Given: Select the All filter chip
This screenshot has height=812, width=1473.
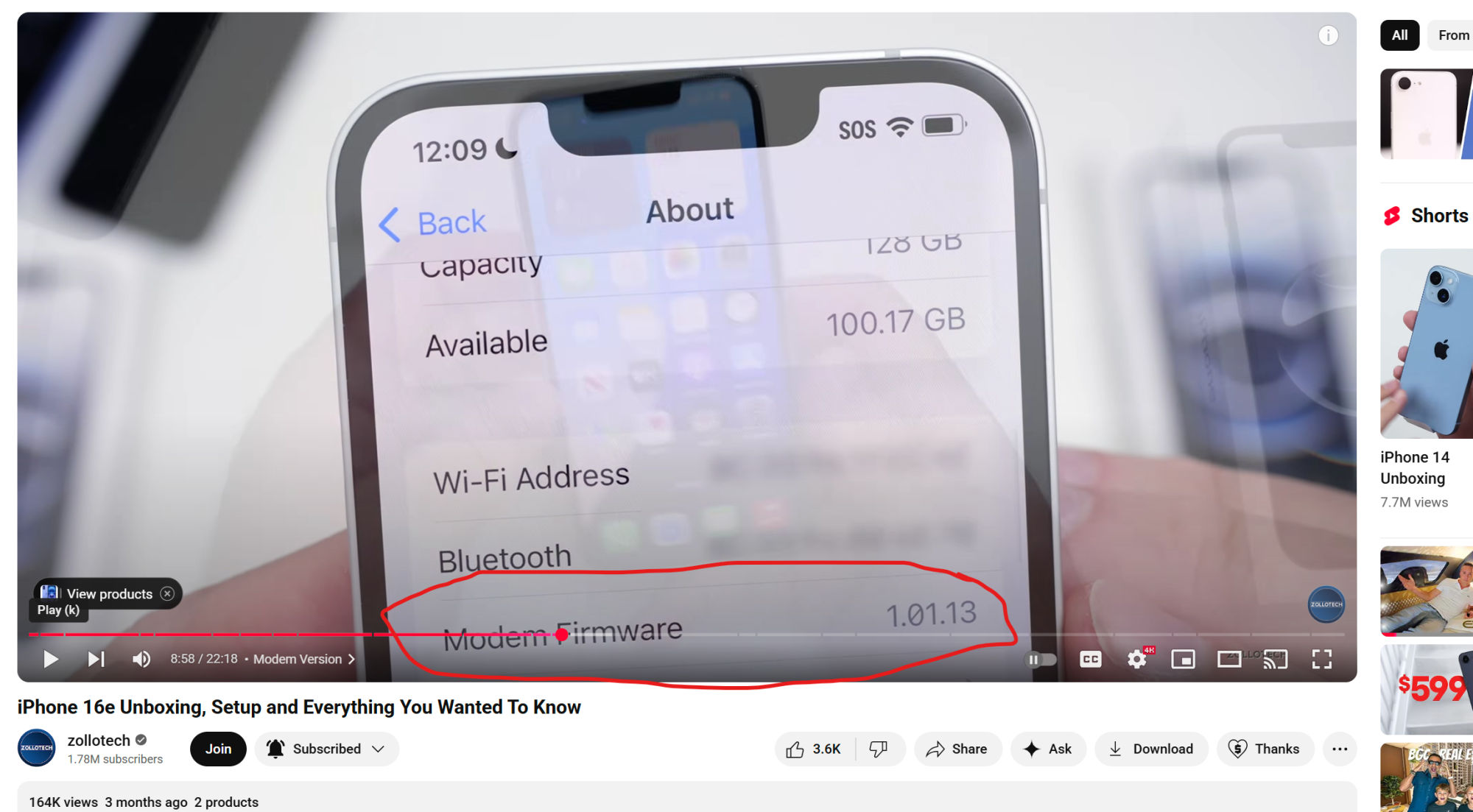Looking at the screenshot, I should coord(1399,35).
